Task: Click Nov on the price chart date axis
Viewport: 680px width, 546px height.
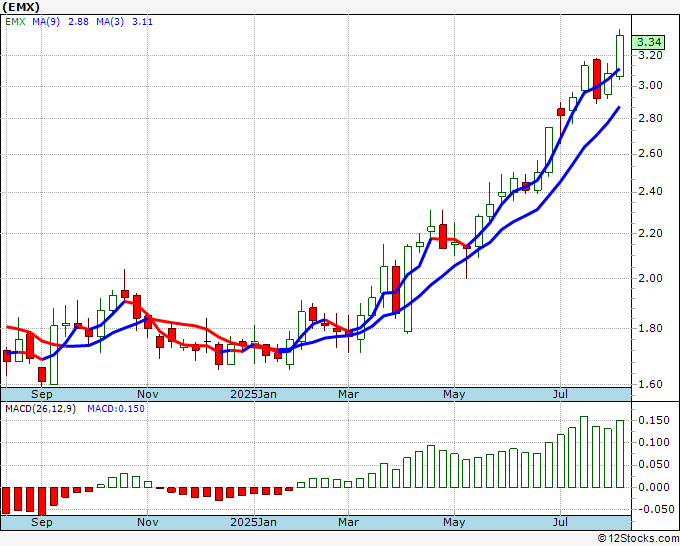Action: click(147, 395)
